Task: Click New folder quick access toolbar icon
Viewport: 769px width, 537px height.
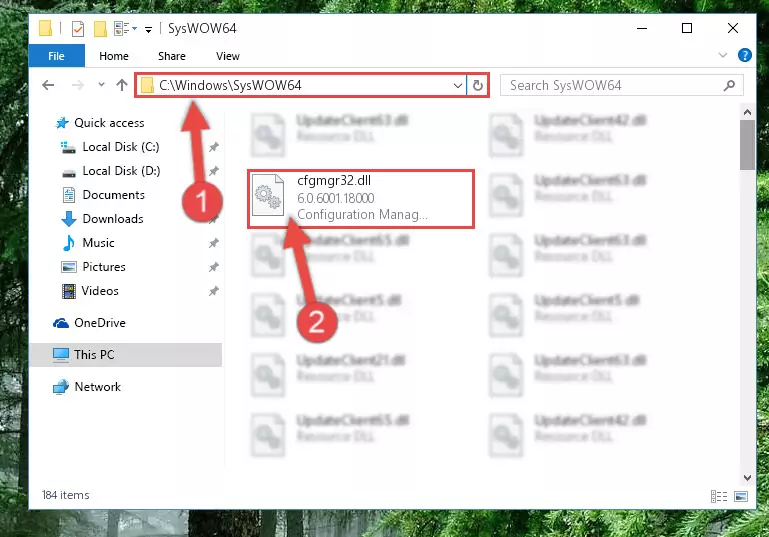Action: tap(100, 29)
